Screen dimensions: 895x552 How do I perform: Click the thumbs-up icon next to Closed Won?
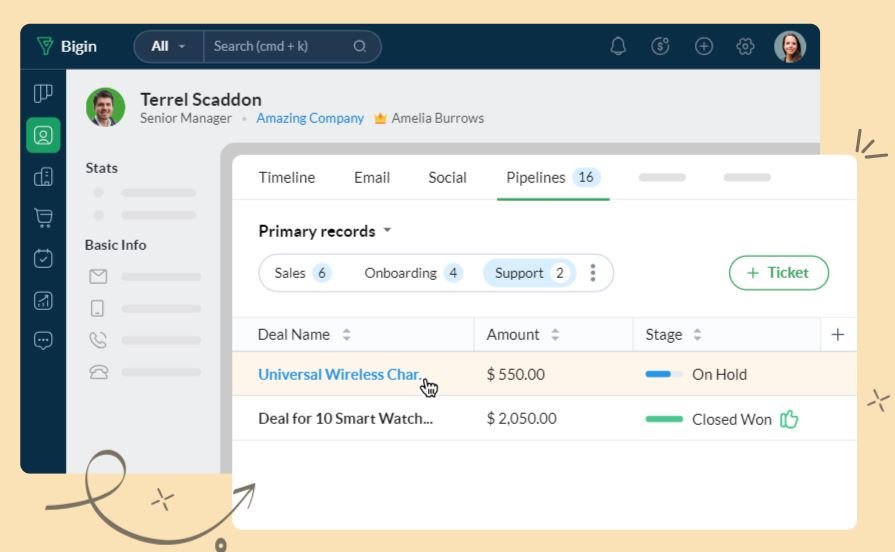[789, 419]
